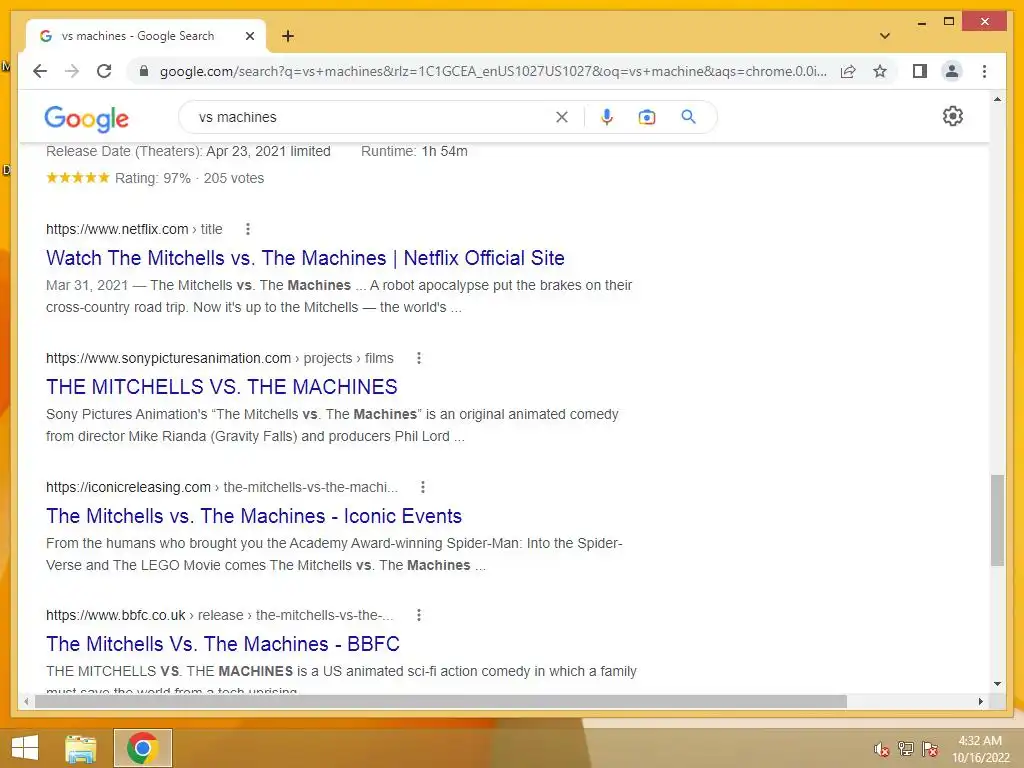Share this page icon in address bar
The height and width of the screenshot is (768, 1024).
pyautogui.click(x=848, y=71)
